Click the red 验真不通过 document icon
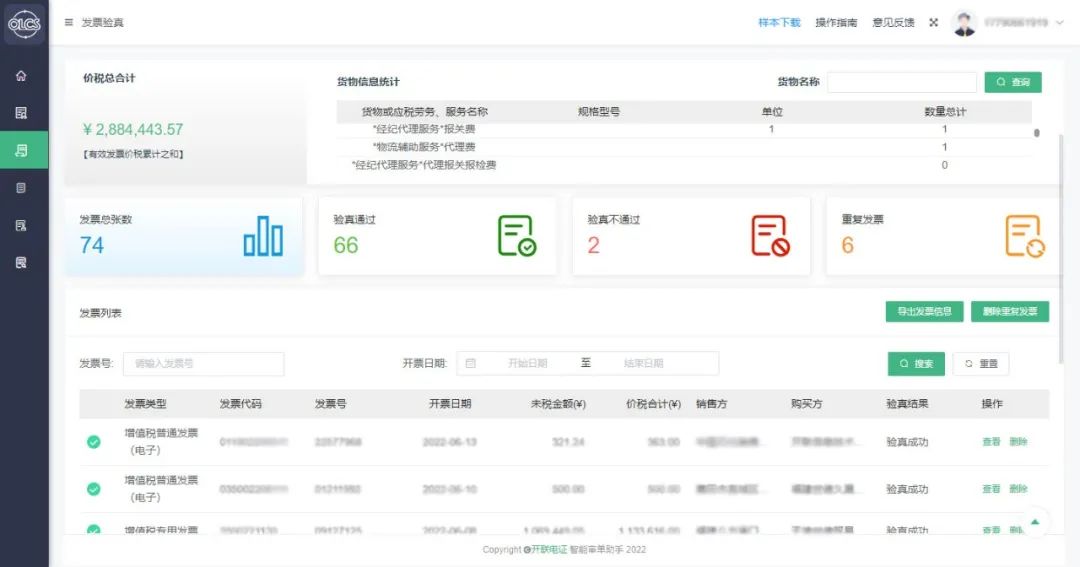This screenshot has width=1080, height=567. [x=770, y=236]
